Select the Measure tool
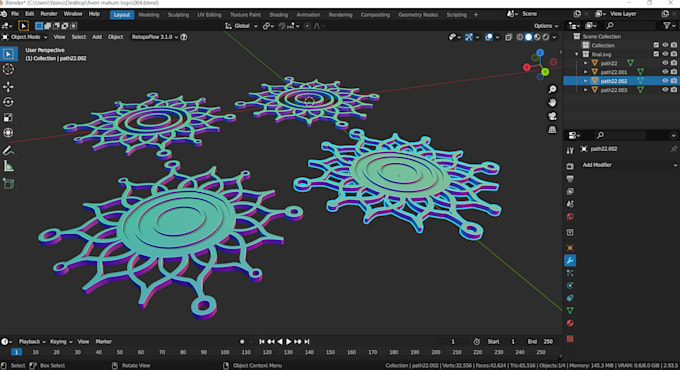This screenshot has height=370, width=680. coord(8,166)
